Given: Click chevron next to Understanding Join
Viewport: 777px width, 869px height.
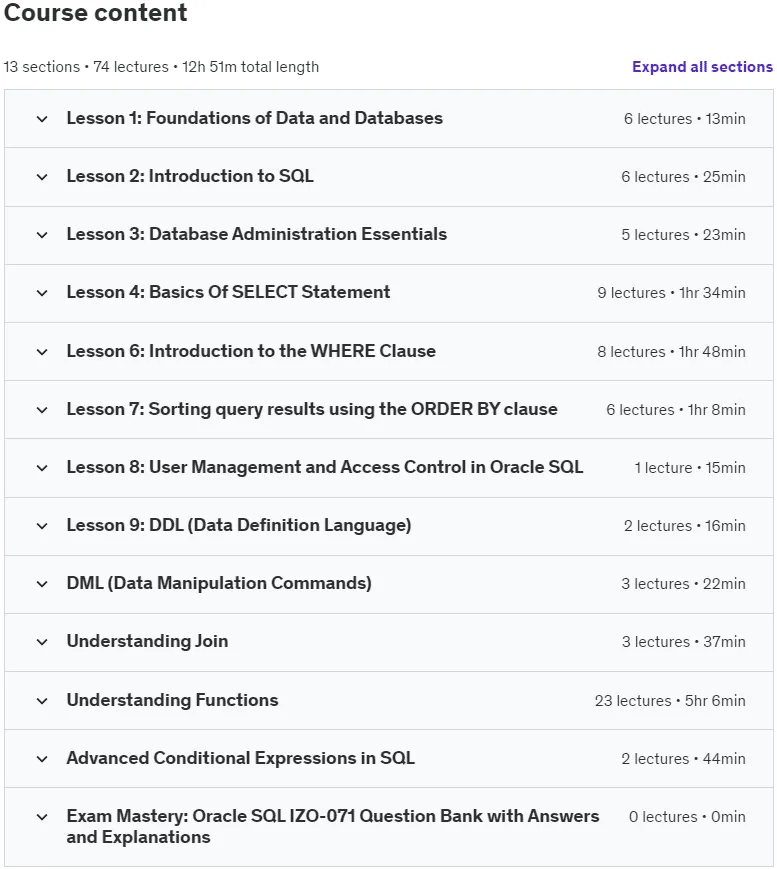Looking at the screenshot, I should click(x=42, y=642).
